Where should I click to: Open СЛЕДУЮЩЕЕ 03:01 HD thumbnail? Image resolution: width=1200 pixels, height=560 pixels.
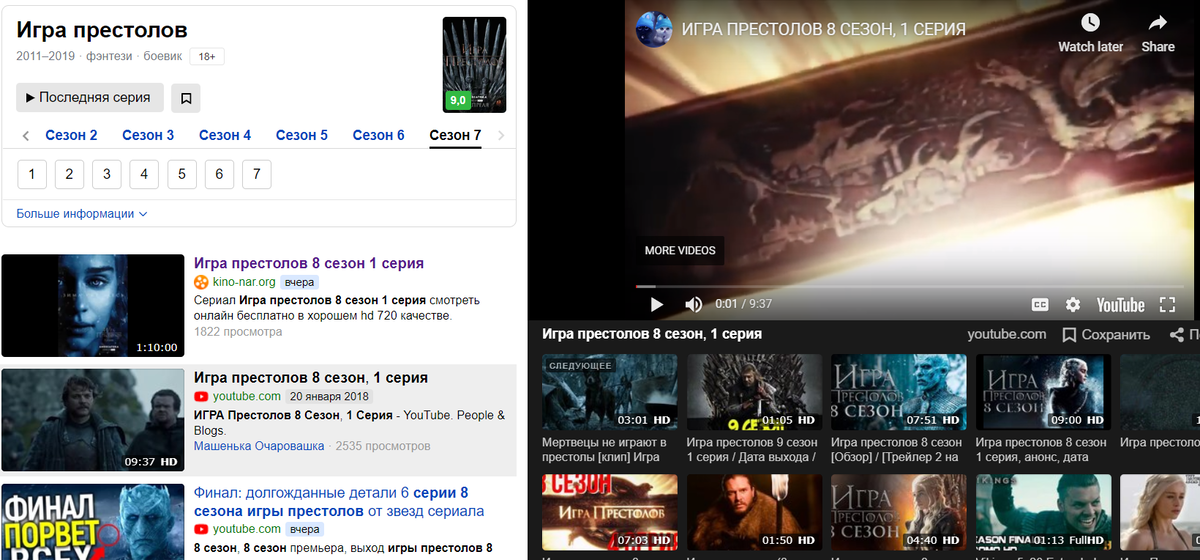coord(608,392)
